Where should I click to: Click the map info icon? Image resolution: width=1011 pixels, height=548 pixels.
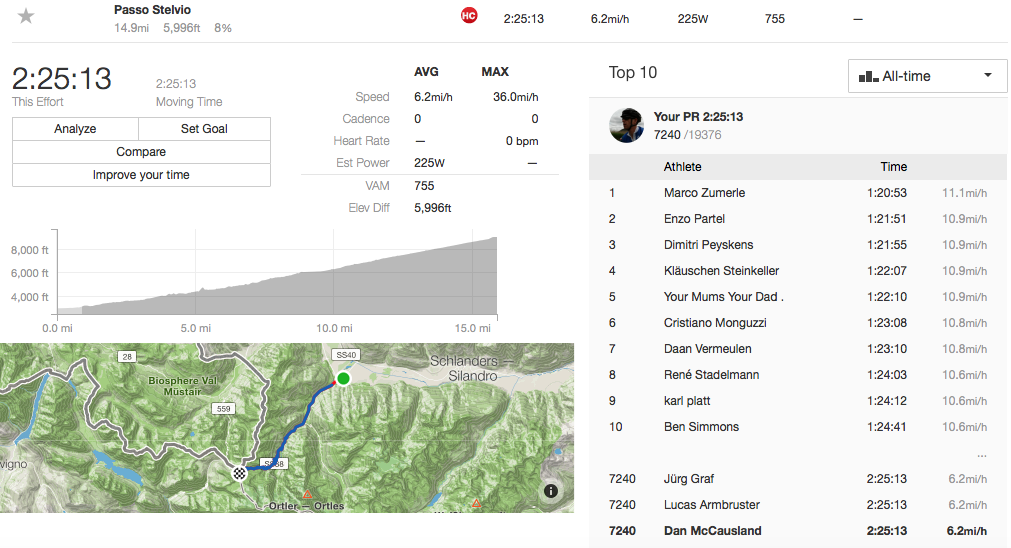tap(550, 491)
